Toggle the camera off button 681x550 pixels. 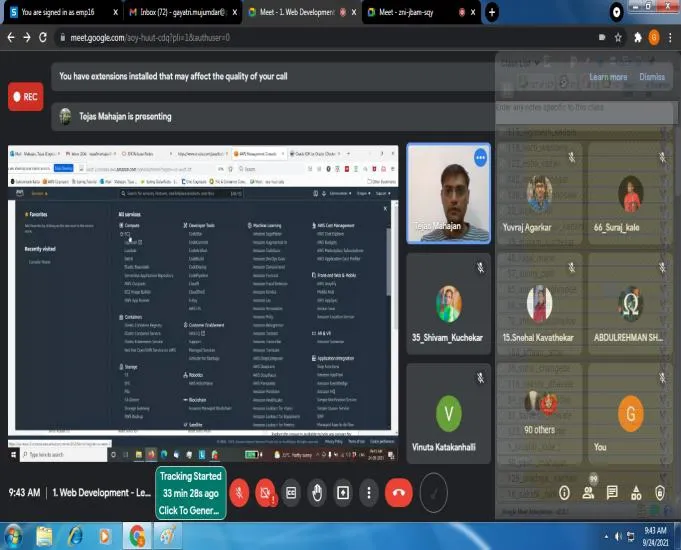click(265, 493)
